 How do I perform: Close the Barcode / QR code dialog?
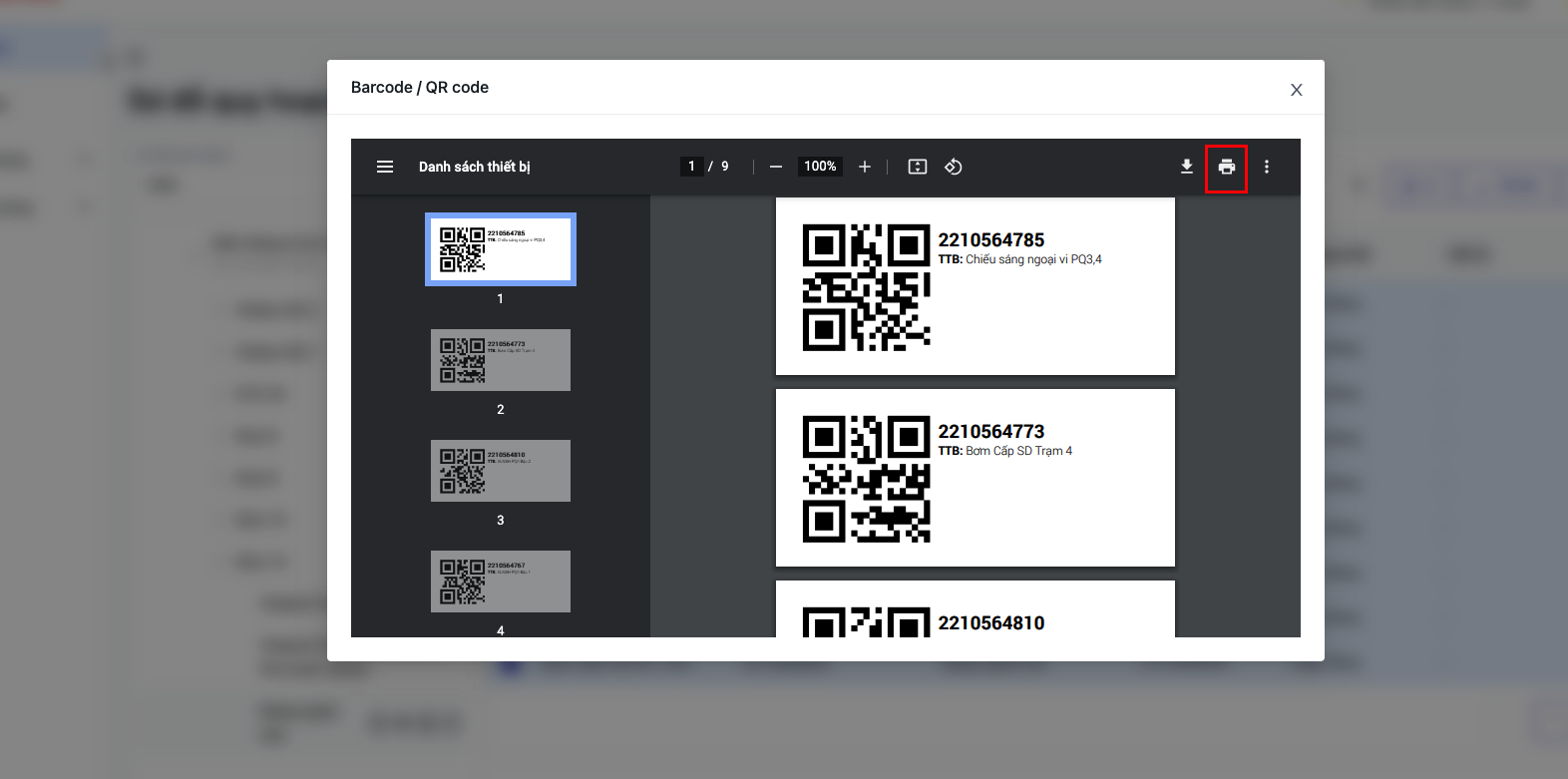pos(1297,90)
